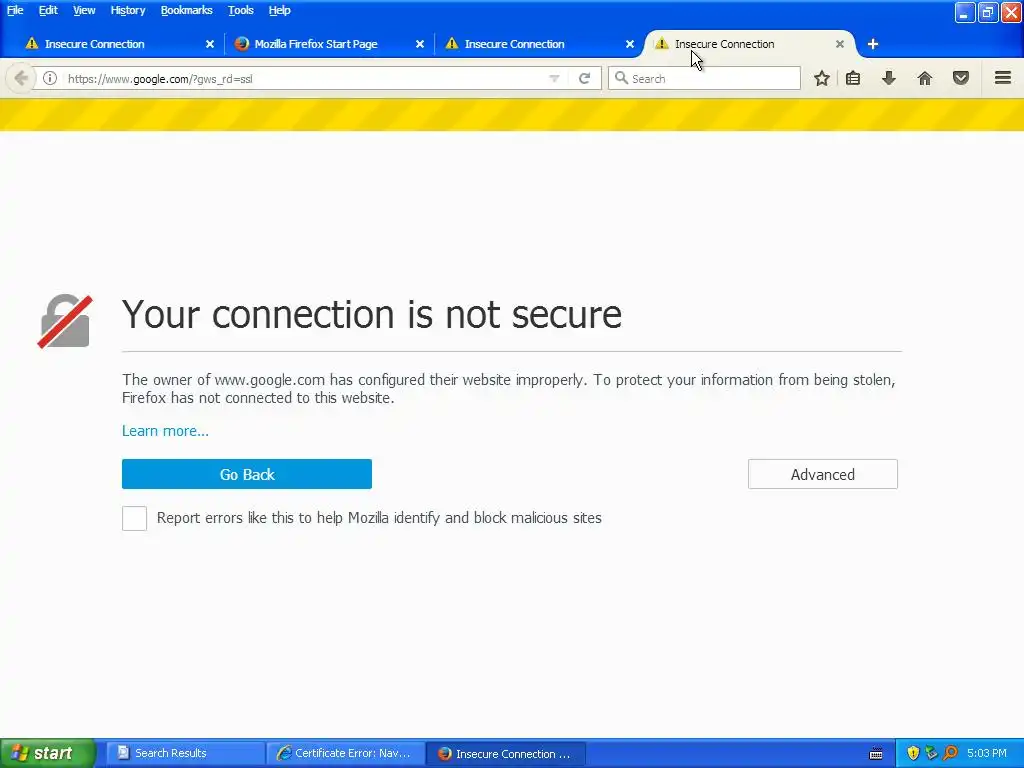Image resolution: width=1024 pixels, height=768 pixels.
Task: Check the Report errors to Mozilla checkbox
Action: [135, 519]
